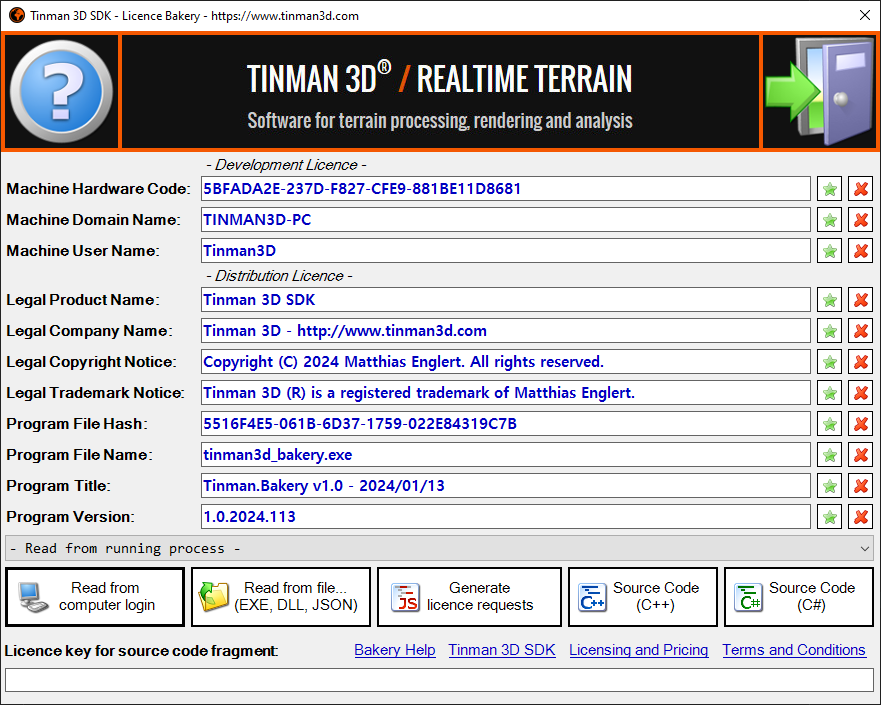
Task: Click the 'Program File Hash:' label
Action: [x=77, y=424]
